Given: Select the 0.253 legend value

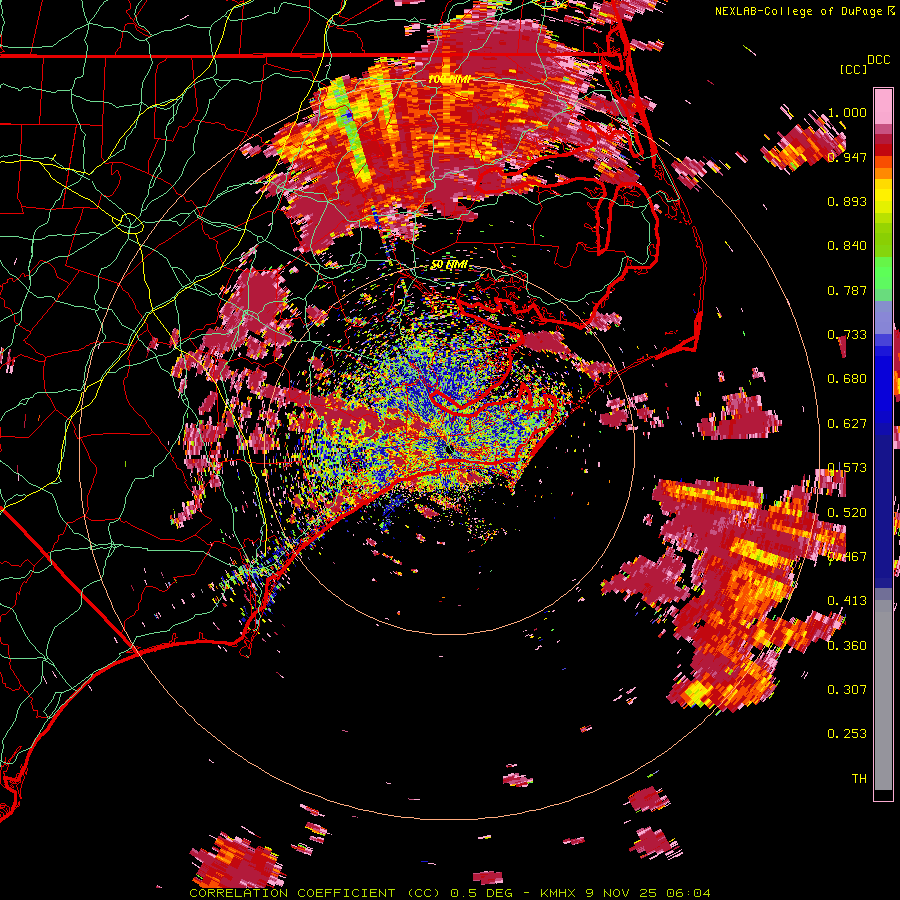Looking at the screenshot, I should point(847,734).
